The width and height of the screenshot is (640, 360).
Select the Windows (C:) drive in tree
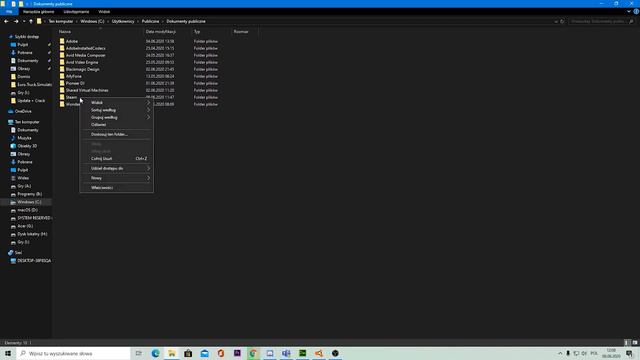[29, 202]
